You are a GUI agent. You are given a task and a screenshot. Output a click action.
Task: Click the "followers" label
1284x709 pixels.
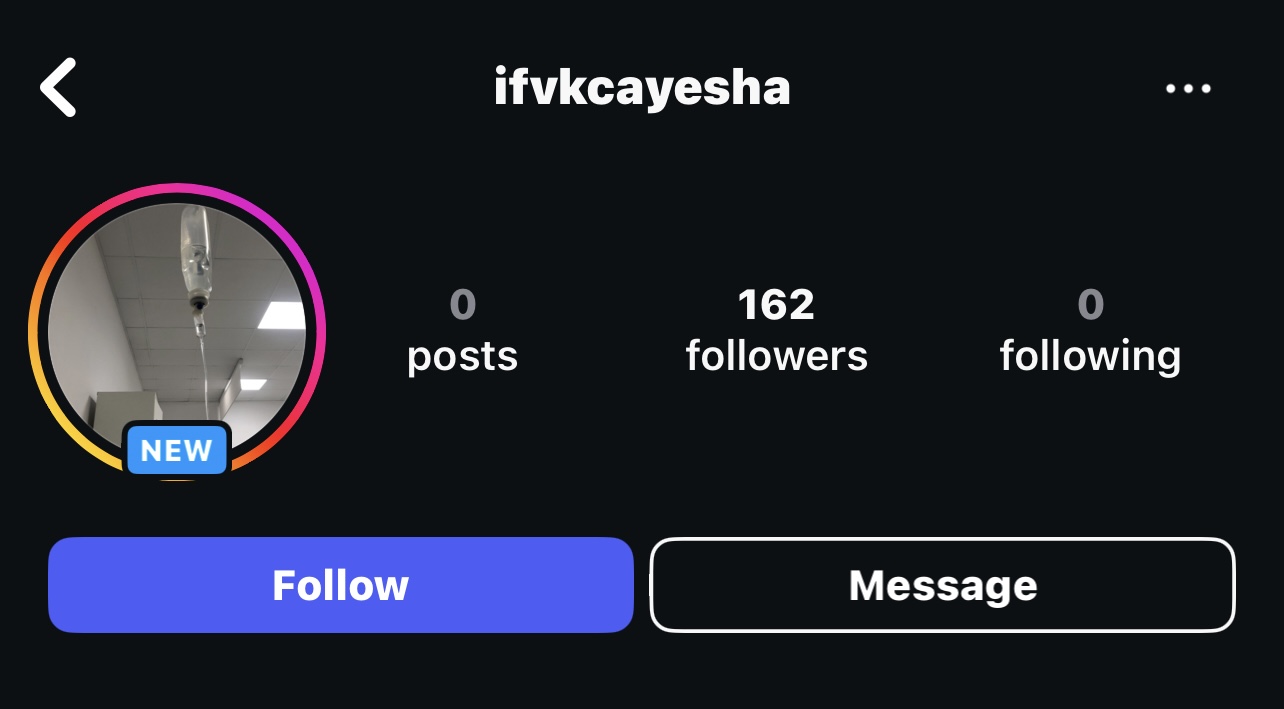[x=777, y=356]
